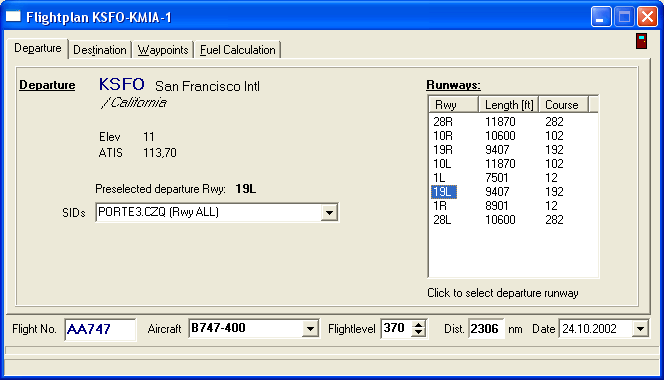Go to the Fuel Calculation tab
Image resolution: width=664 pixels, height=380 pixels.
pos(238,50)
